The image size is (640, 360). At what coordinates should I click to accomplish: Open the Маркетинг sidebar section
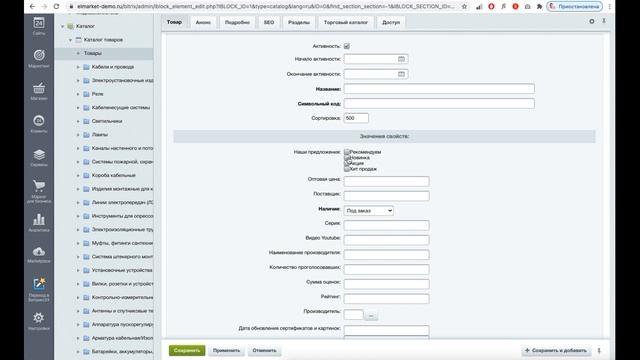(39, 58)
